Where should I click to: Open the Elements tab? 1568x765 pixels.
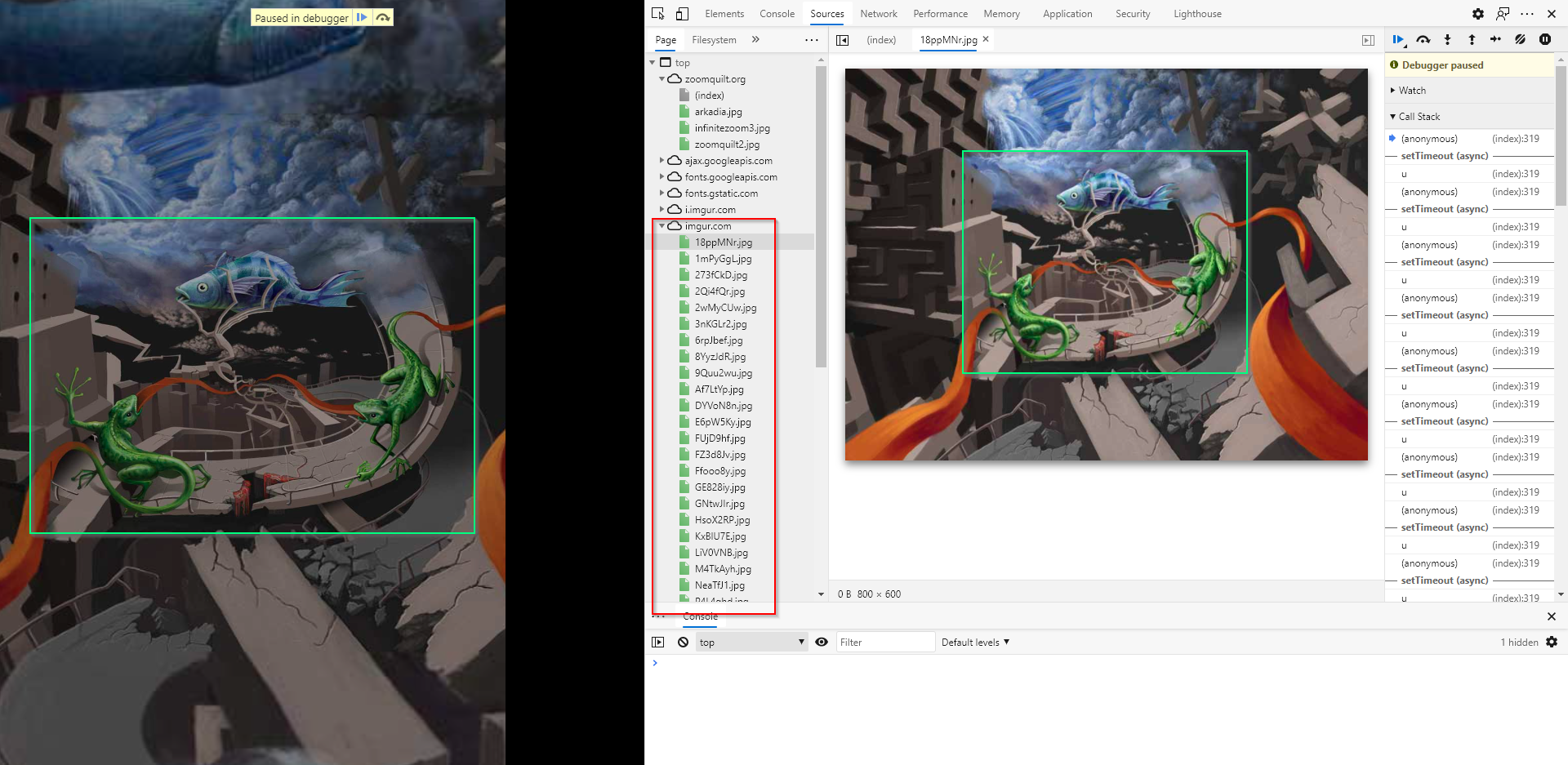(724, 14)
